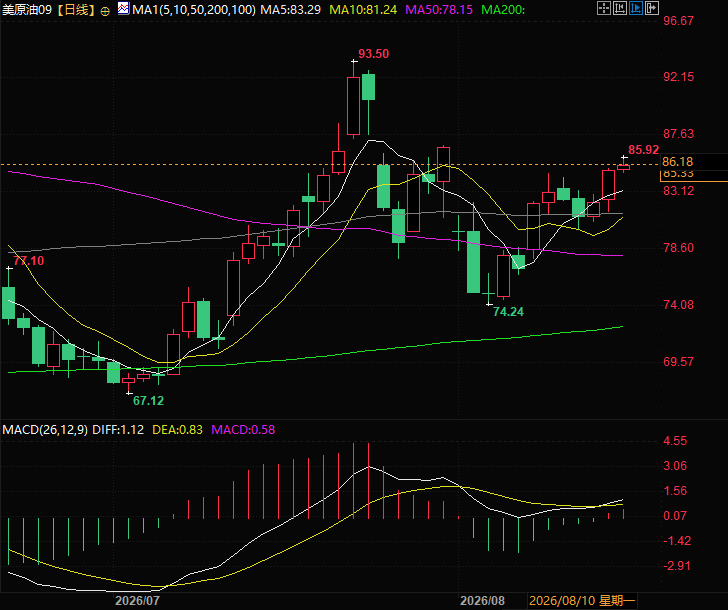The width and height of the screenshot is (728, 610).
Task: Click the -1.42 MACD axis label
Action: pos(676,540)
